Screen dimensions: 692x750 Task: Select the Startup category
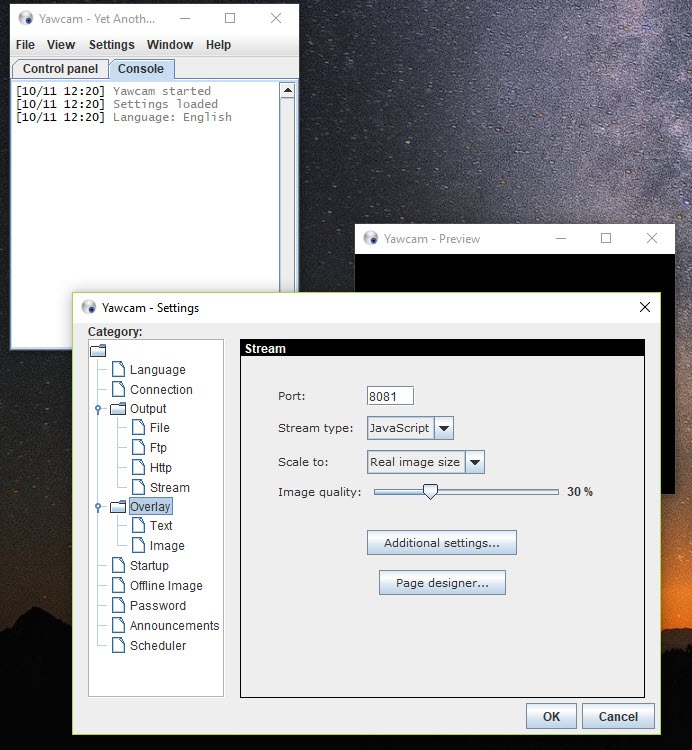149,566
